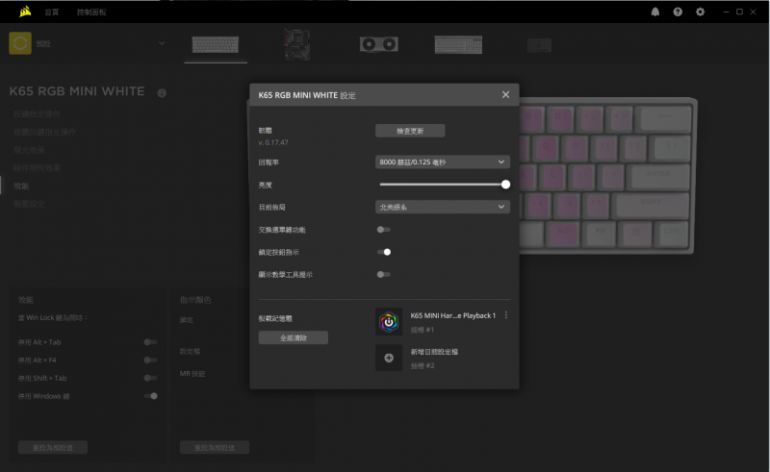Click the keyboard preview Enter key

pyautogui.click(x=658, y=177)
